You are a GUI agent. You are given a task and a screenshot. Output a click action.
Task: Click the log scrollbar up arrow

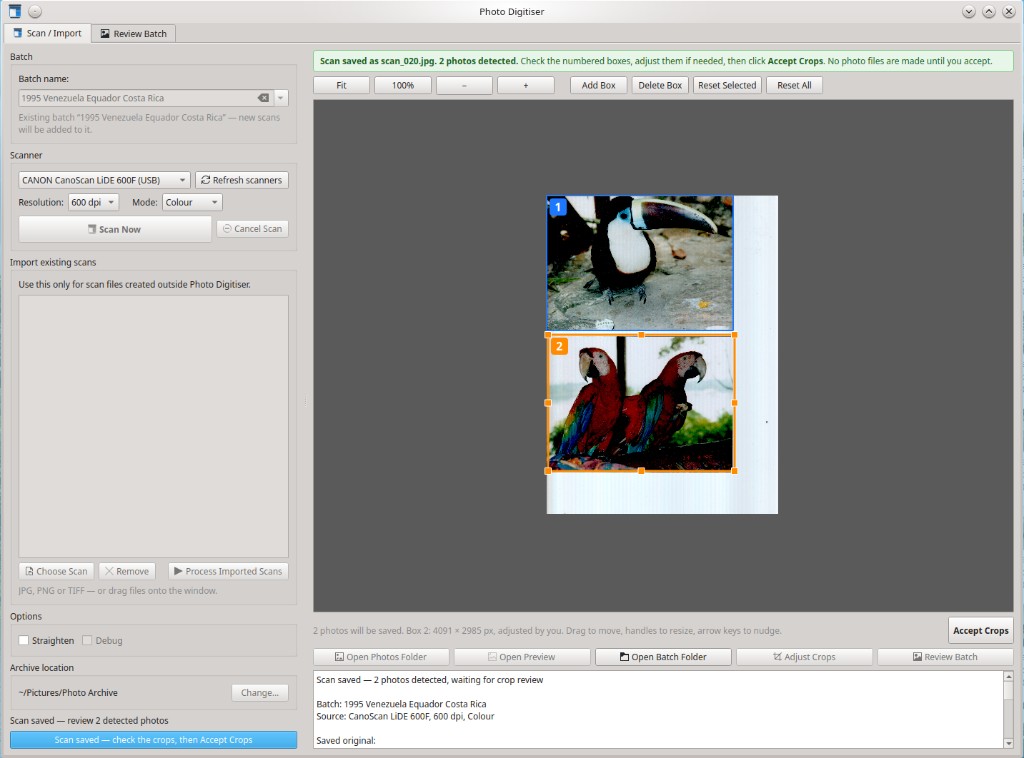(x=1008, y=676)
